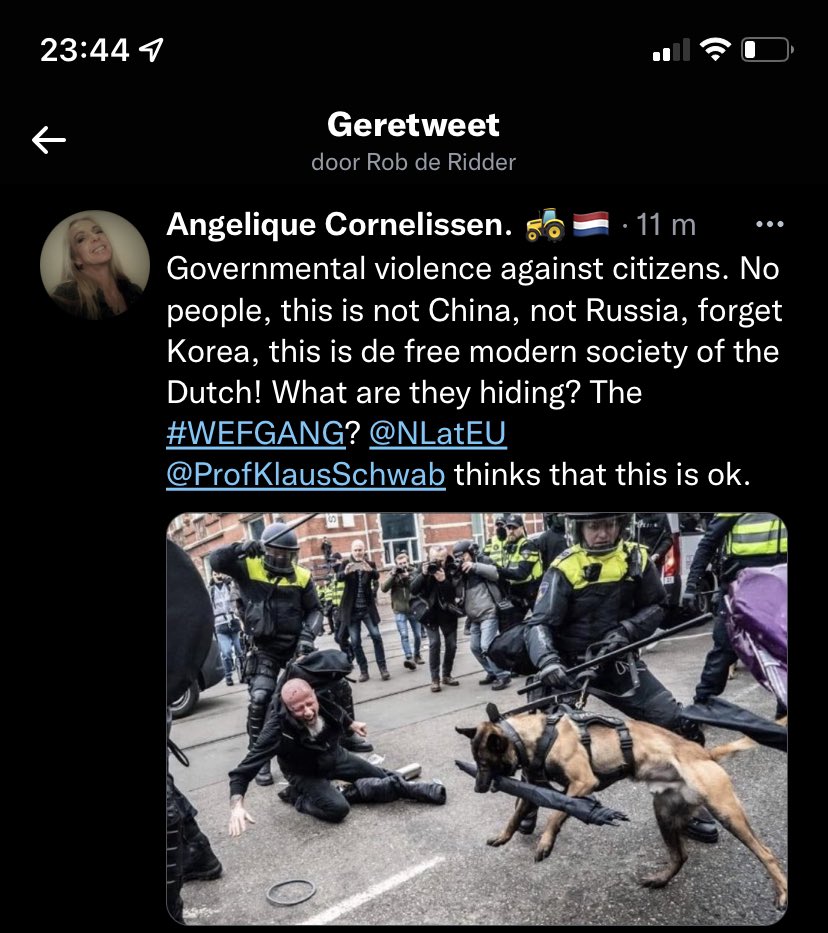Tap the Angelique Cornelissen display name
Viewport: 828px width, 933px height.
click(339, 225)
